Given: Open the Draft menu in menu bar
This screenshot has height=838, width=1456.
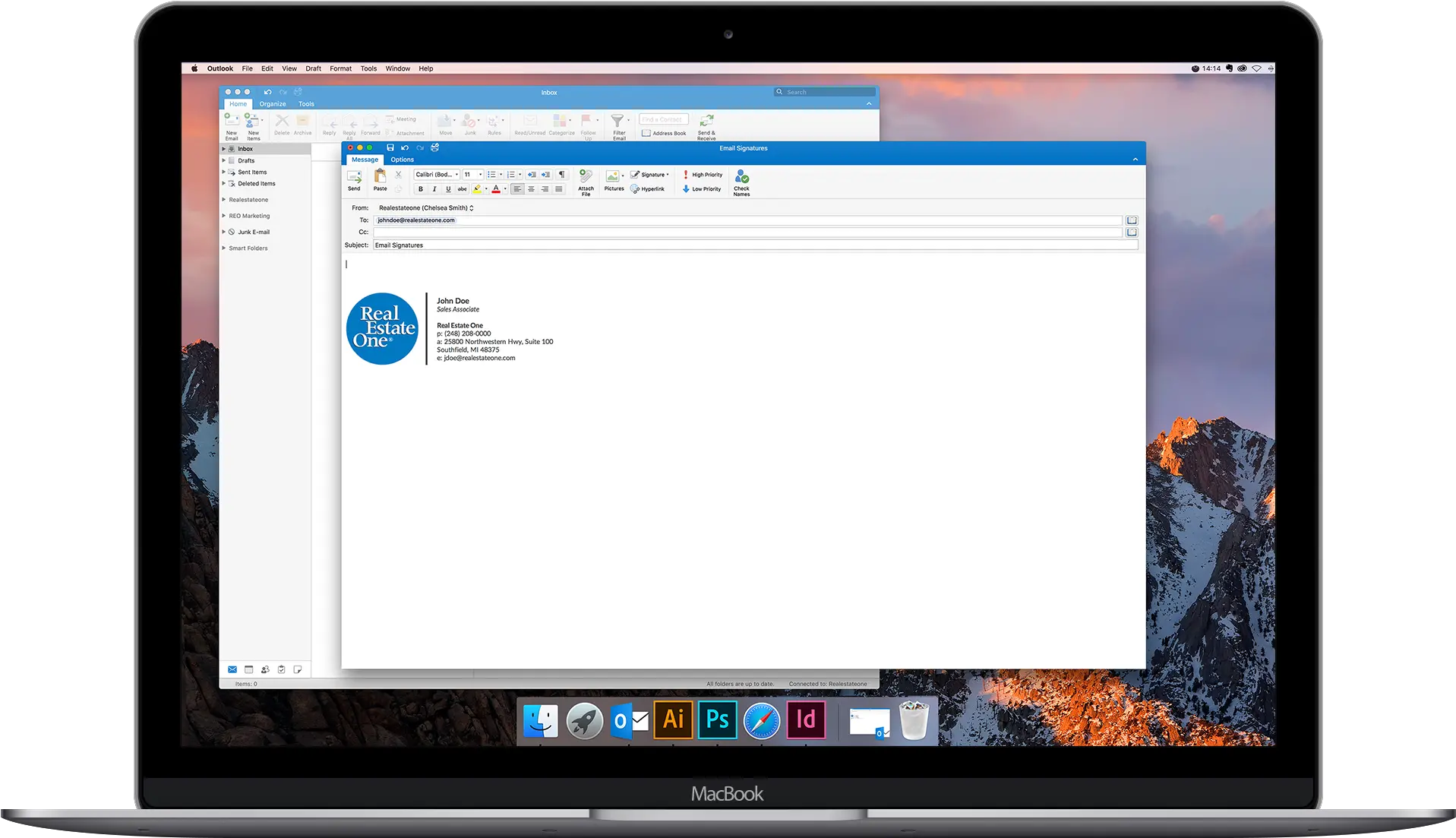Looking at the screenshot, I should [313, 68].
